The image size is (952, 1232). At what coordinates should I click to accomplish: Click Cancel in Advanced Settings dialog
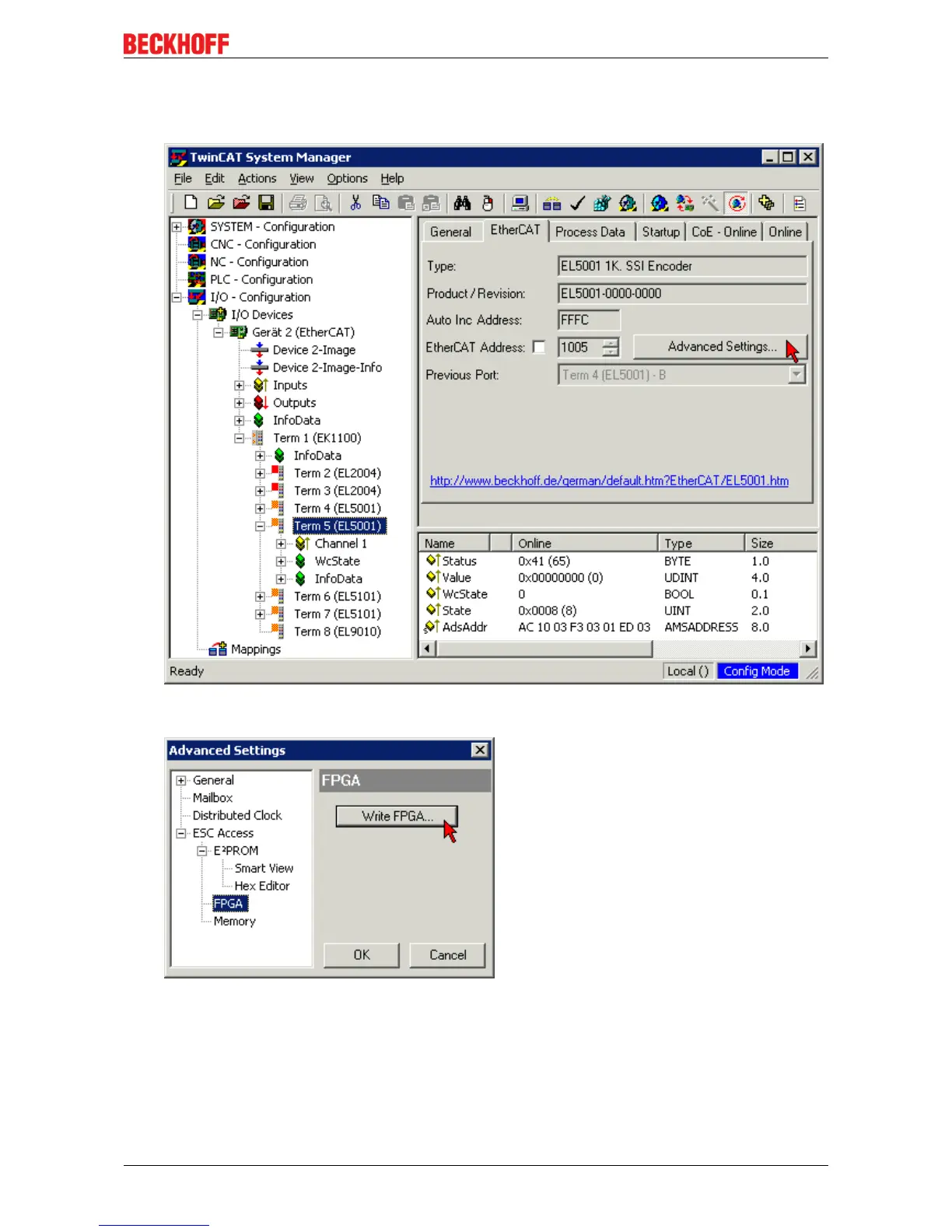tap(448, 955)
